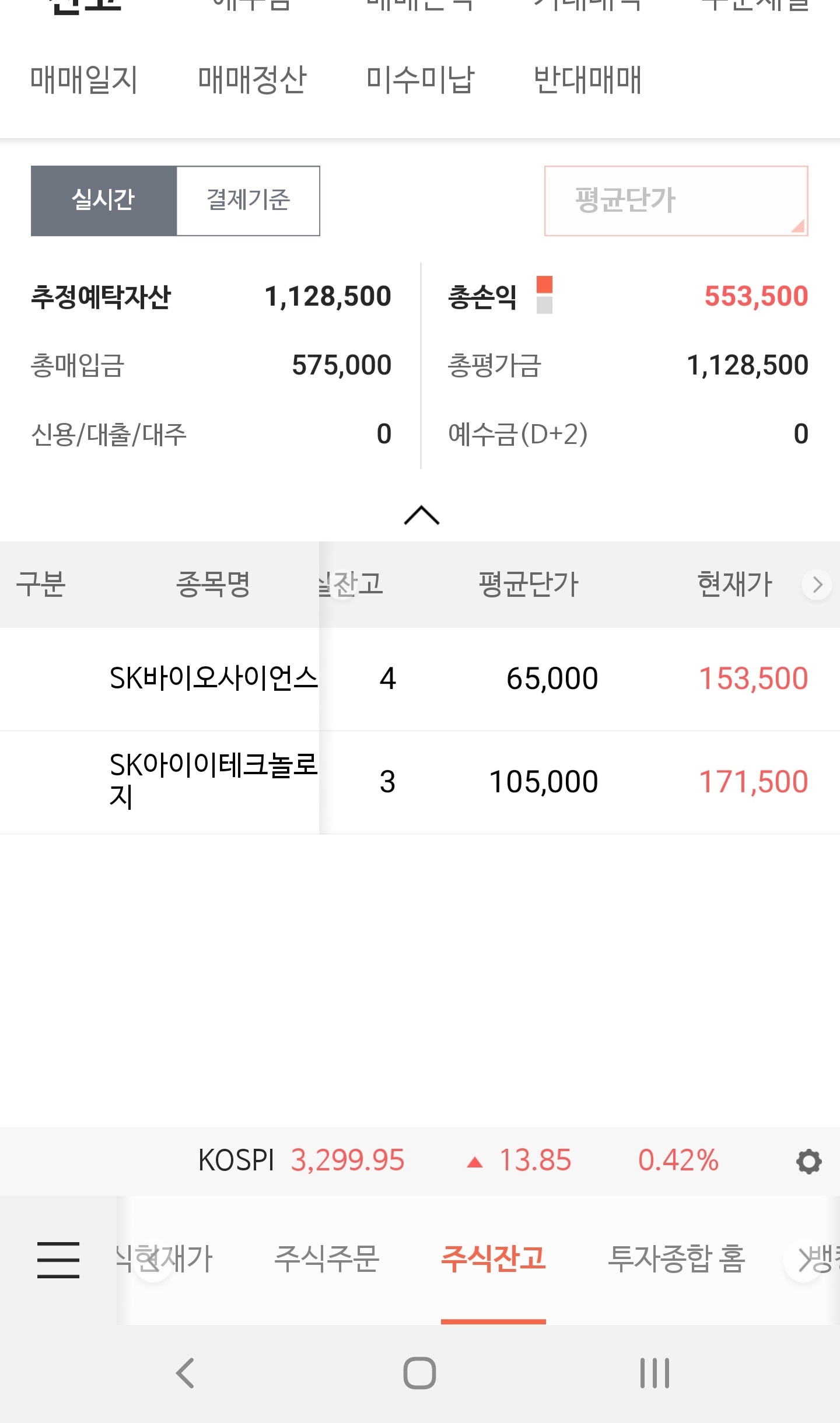Open the 미수미납 tab

pyautogui.click(x=420, y=80)
